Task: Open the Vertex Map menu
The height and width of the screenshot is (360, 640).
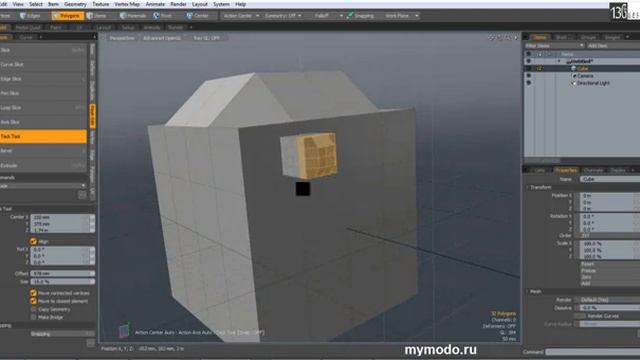Action: coord(127,4)
